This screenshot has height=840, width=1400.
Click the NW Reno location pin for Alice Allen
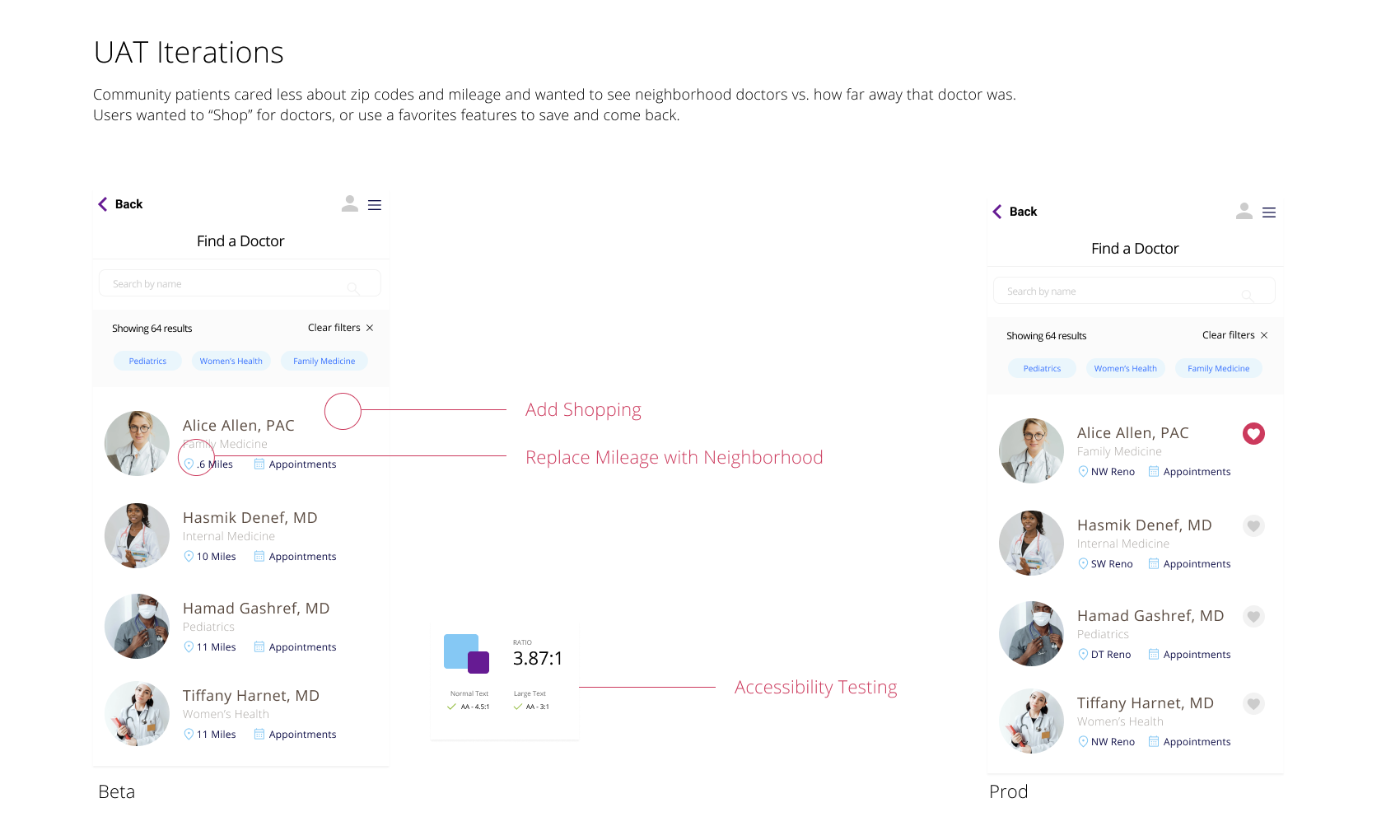(1083, 472)
